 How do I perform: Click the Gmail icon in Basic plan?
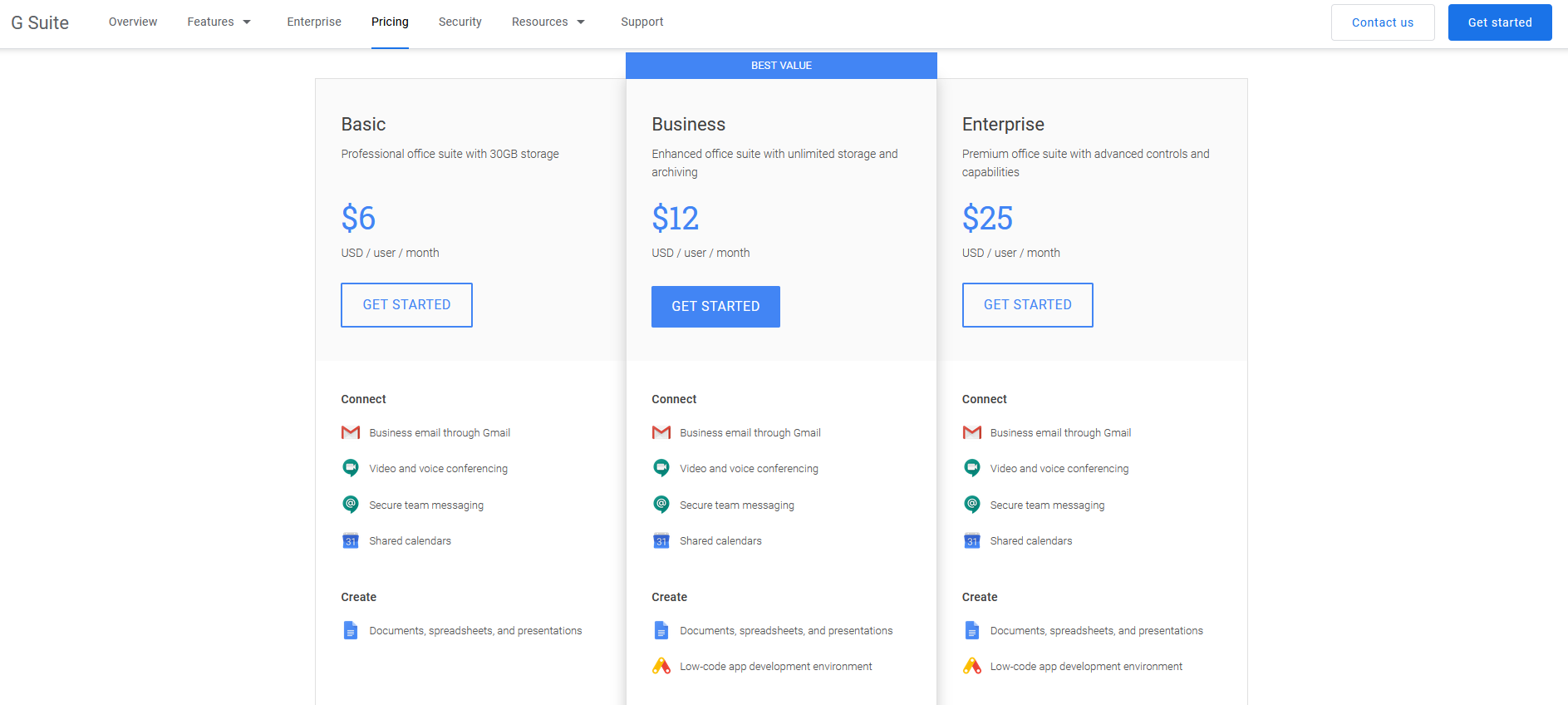[x=351, y=432]
